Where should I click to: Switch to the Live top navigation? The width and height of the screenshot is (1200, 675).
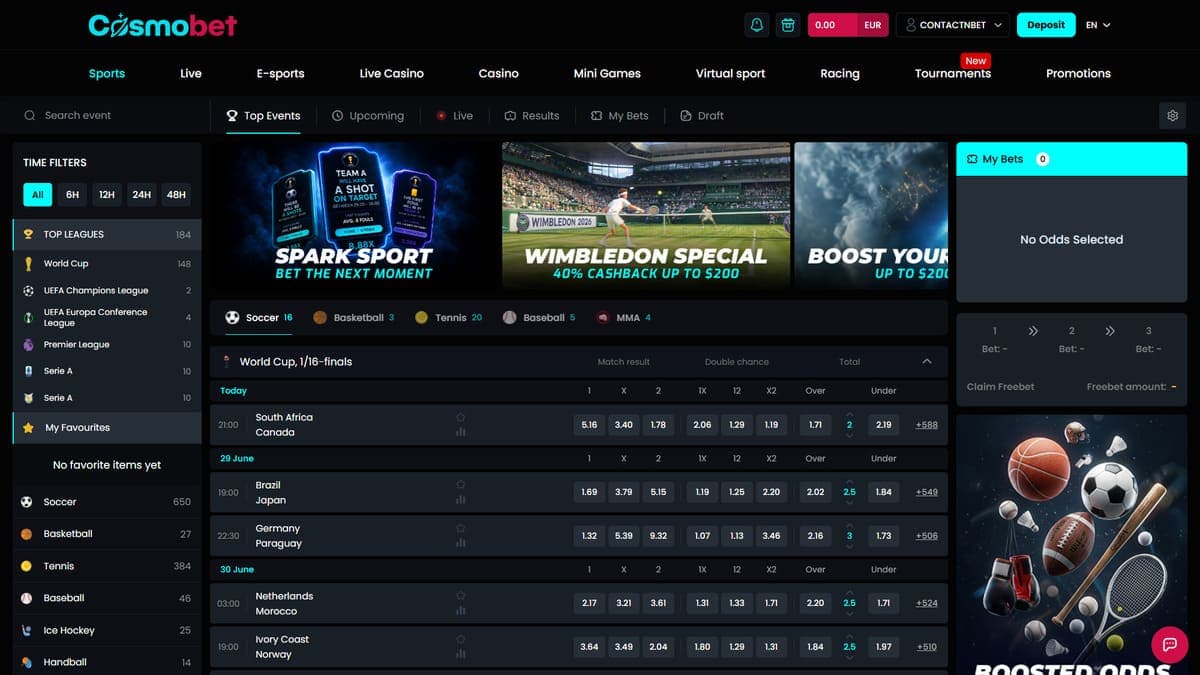[191, 74]
